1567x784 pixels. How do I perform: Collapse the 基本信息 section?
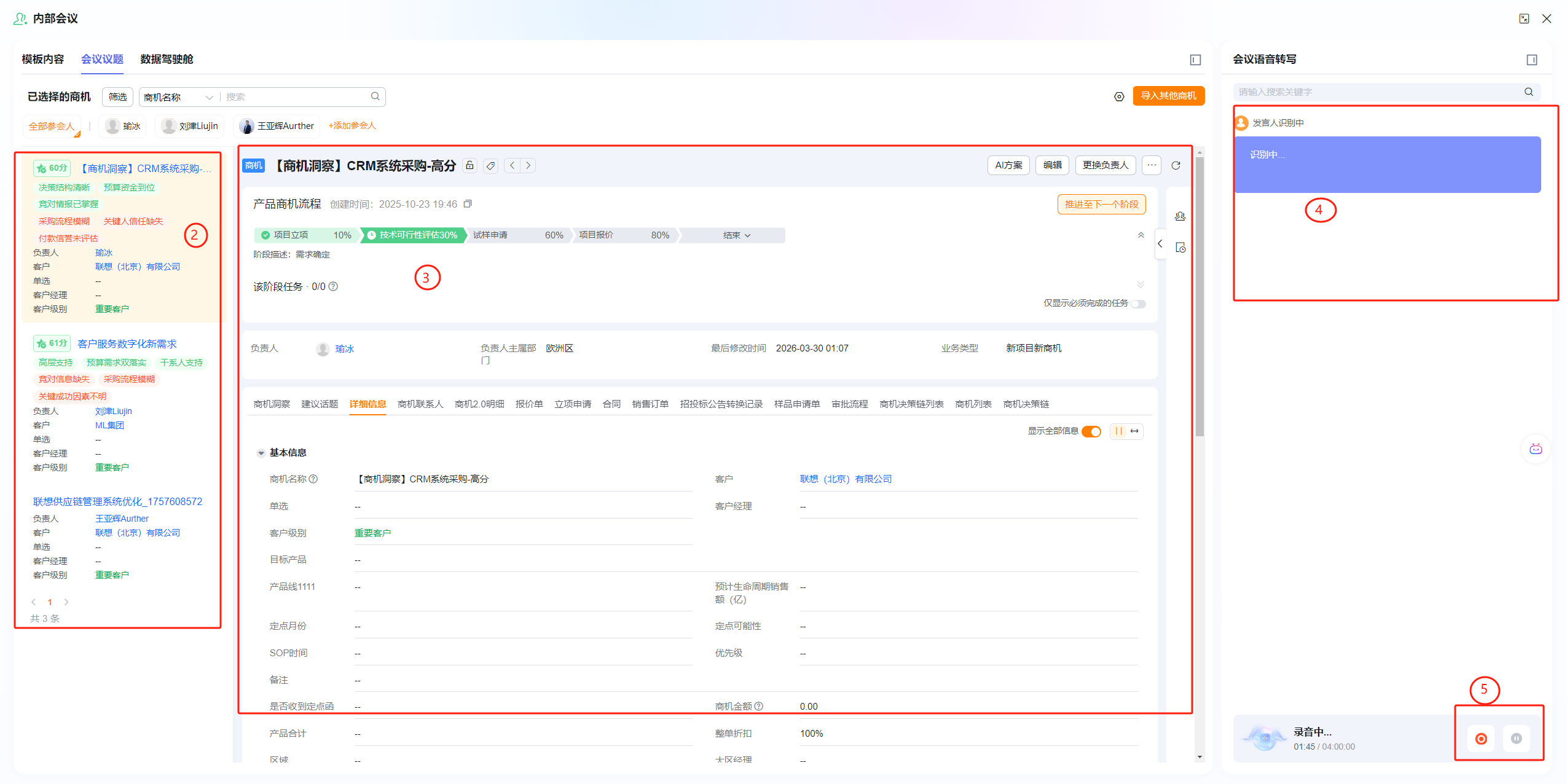point(261,453)
